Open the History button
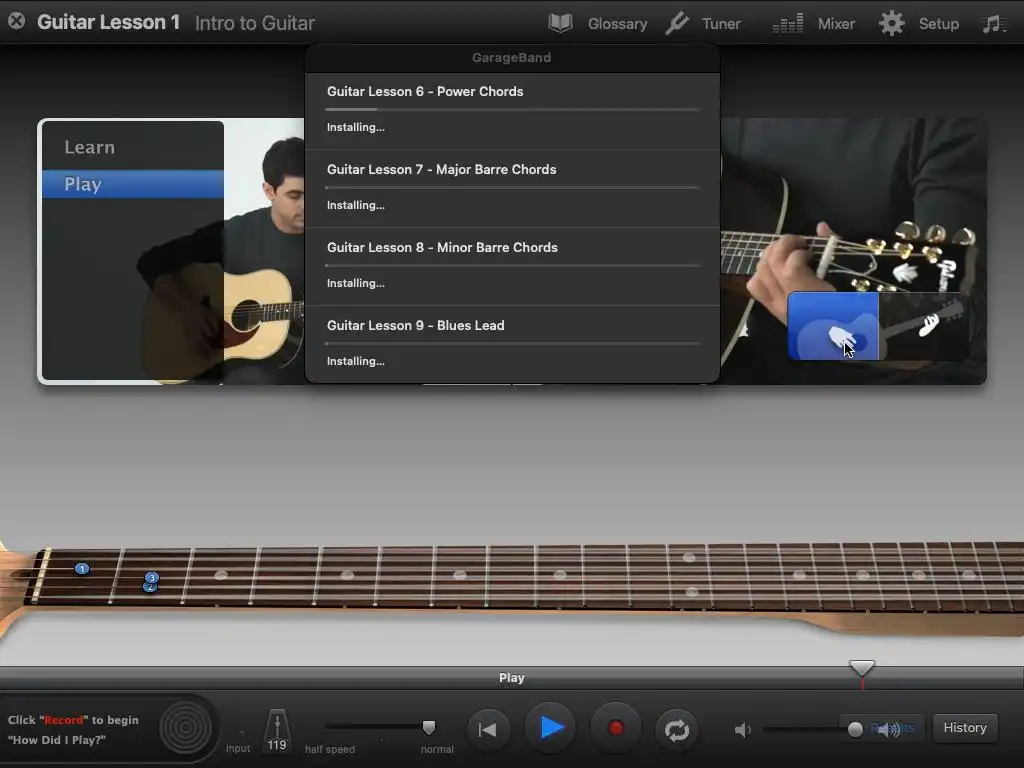This screenshot has height=768, width=1024. tap(965, 728)
